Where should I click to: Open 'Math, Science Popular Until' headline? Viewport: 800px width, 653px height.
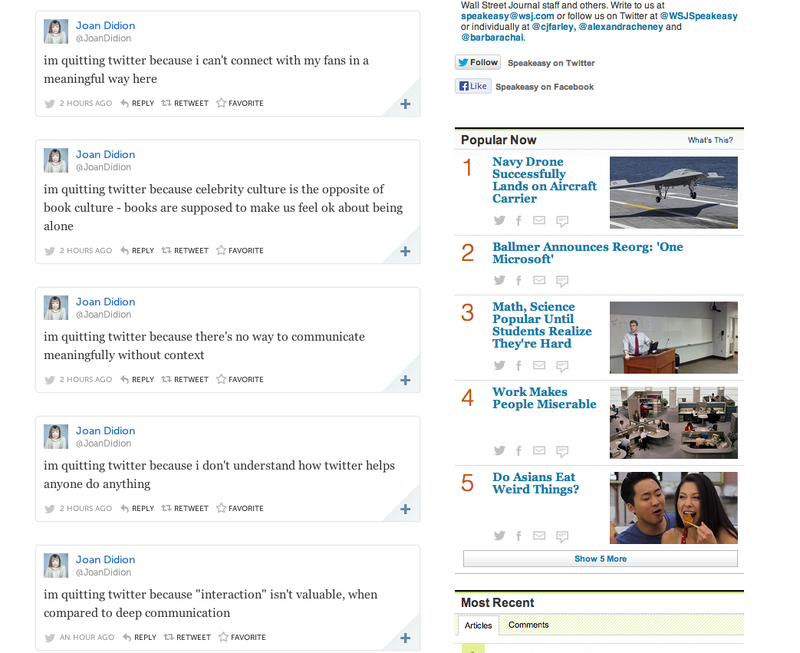[x=542, y=325]
